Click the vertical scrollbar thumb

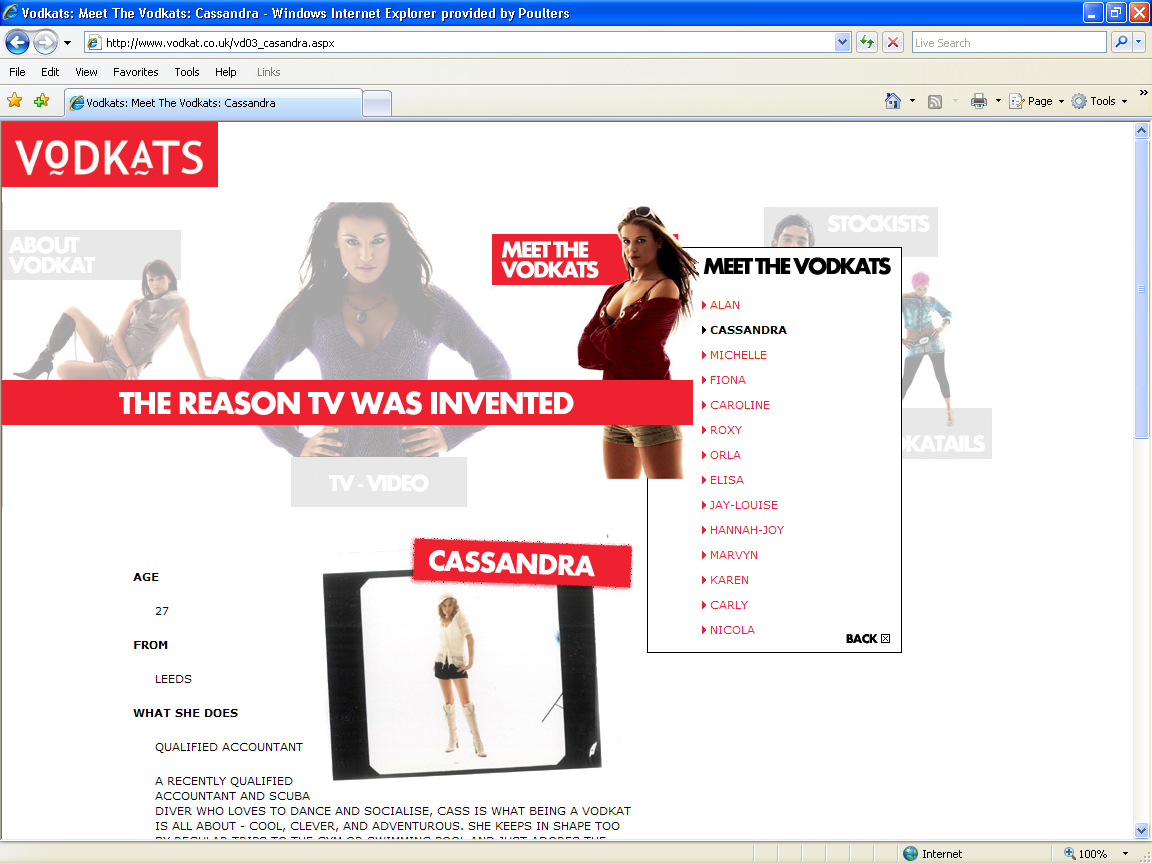click(x=1141, y=289)
